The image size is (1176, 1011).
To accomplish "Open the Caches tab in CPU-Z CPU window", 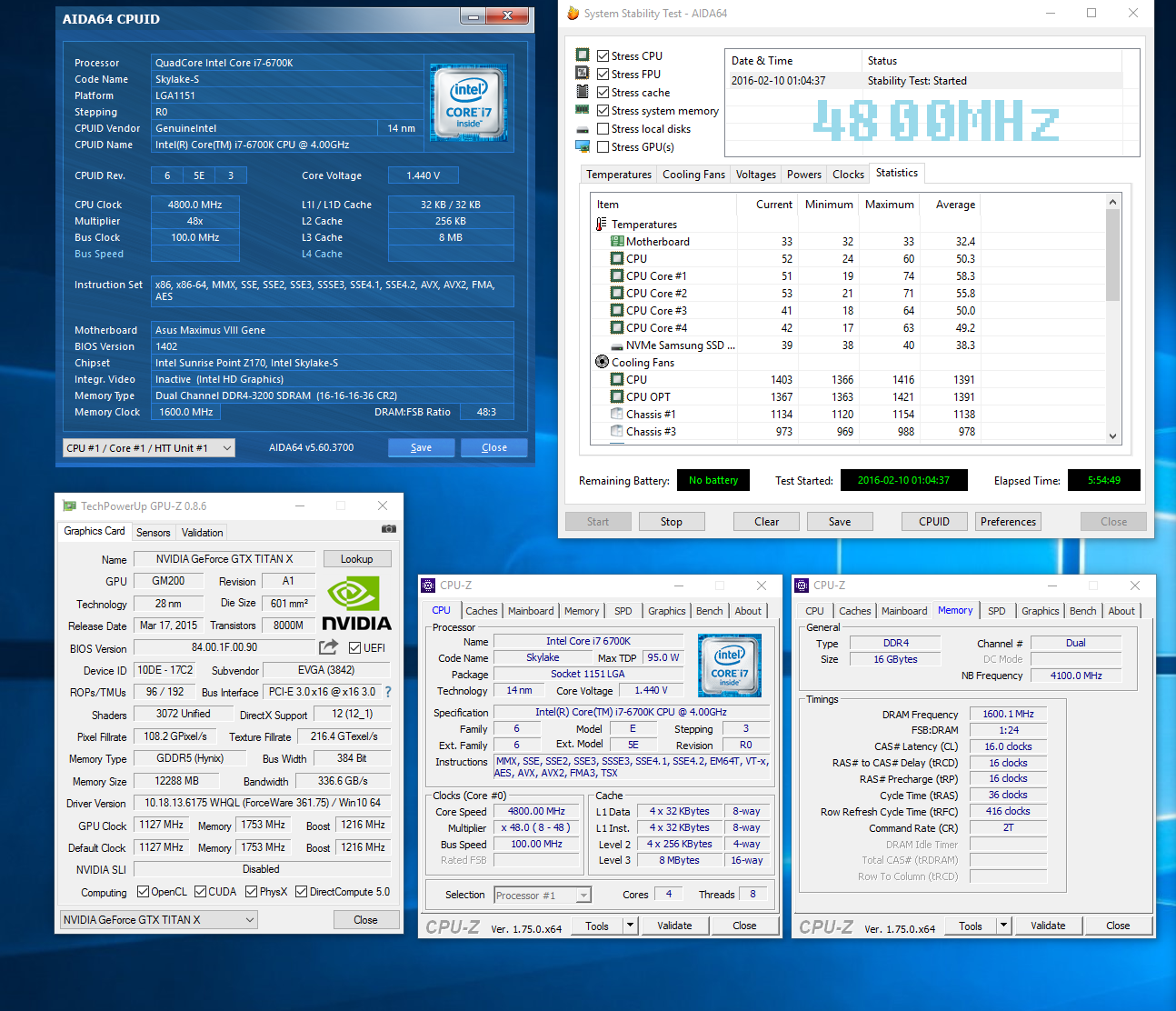I will (x=481, y=611).
